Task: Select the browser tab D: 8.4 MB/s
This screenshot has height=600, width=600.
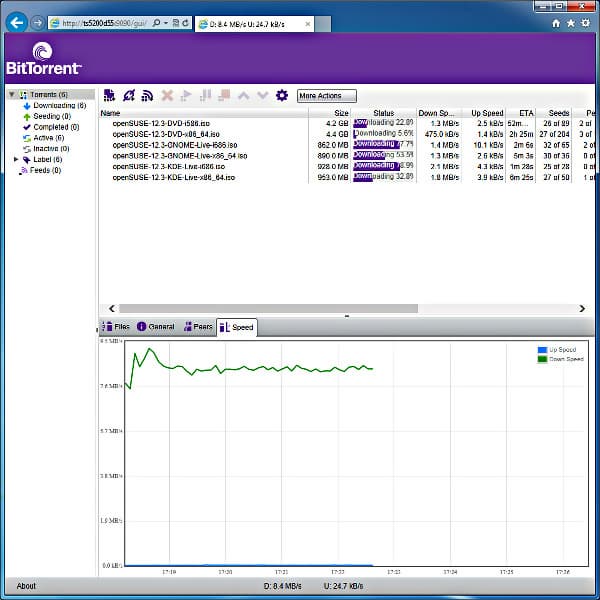Action: click(x=254, y=24)
